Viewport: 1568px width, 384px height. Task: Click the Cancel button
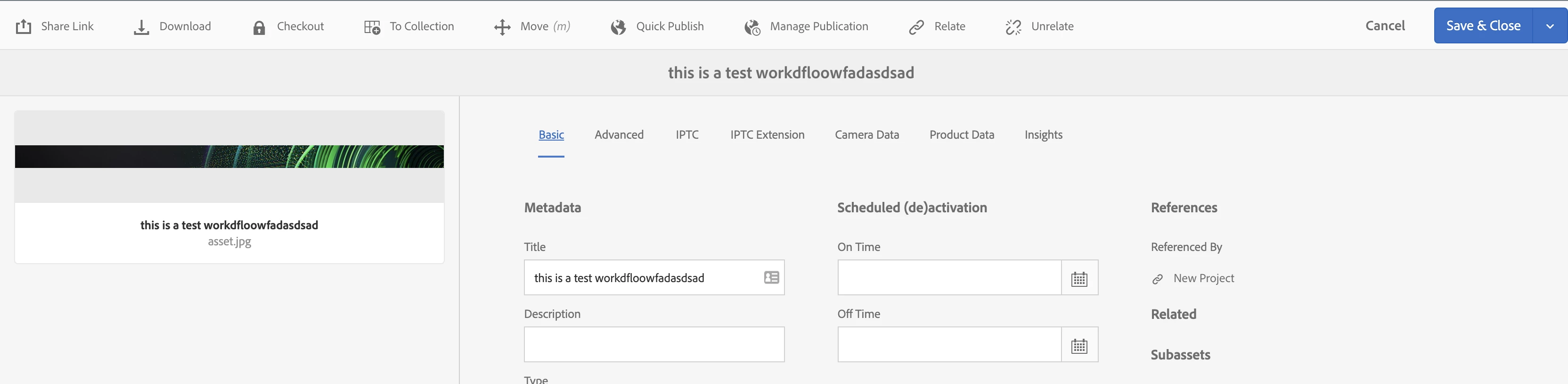point(1385,25)
